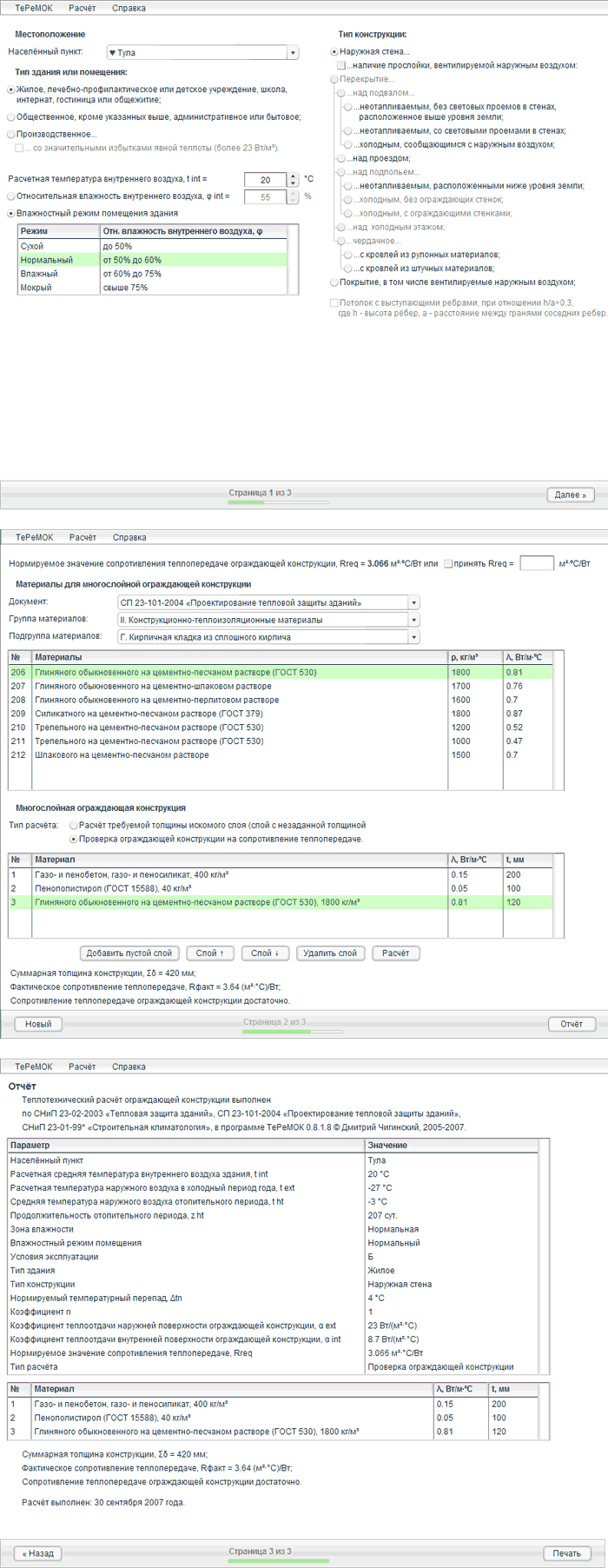Select the Наружная стена construction radio

tap(334, 51)
